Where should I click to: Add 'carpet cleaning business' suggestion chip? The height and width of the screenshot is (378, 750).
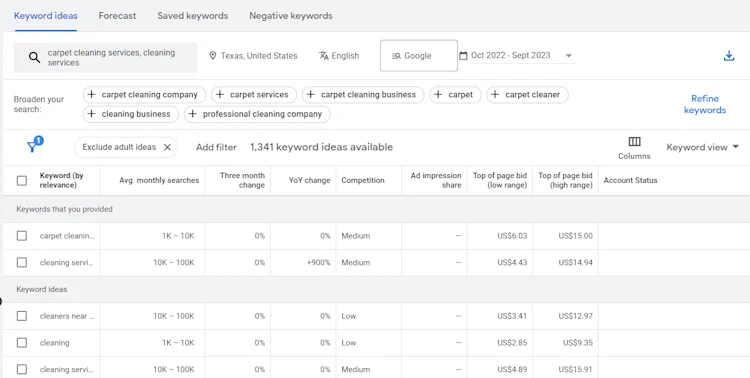coord(363,95)
